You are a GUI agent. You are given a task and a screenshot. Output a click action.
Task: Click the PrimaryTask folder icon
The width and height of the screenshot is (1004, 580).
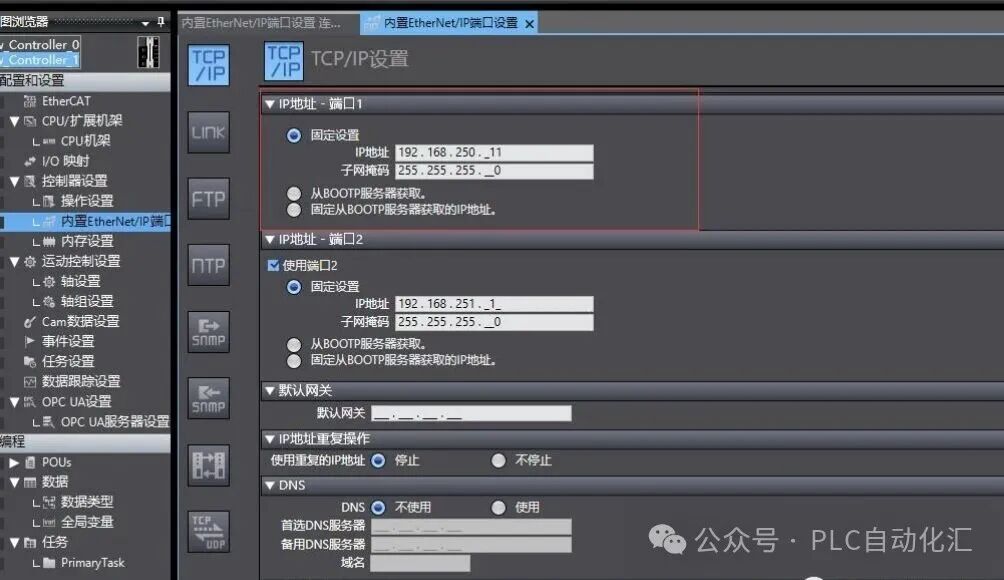tap(49, 563)
